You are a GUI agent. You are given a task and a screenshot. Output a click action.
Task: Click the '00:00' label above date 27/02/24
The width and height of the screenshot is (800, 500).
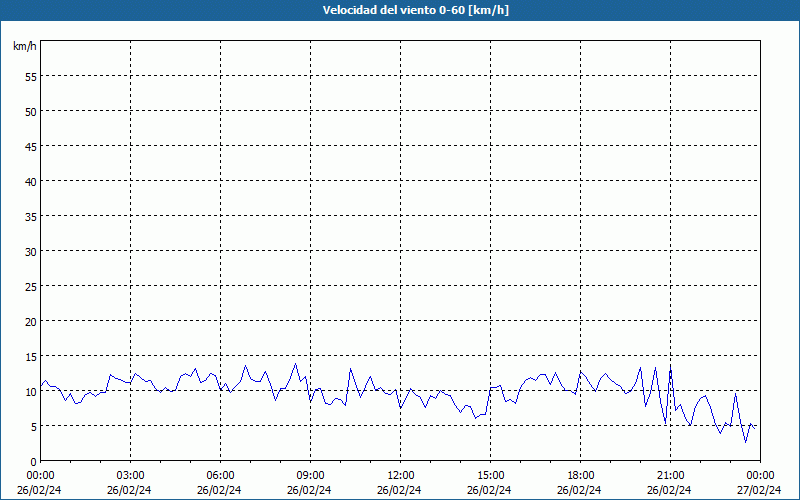760,476
